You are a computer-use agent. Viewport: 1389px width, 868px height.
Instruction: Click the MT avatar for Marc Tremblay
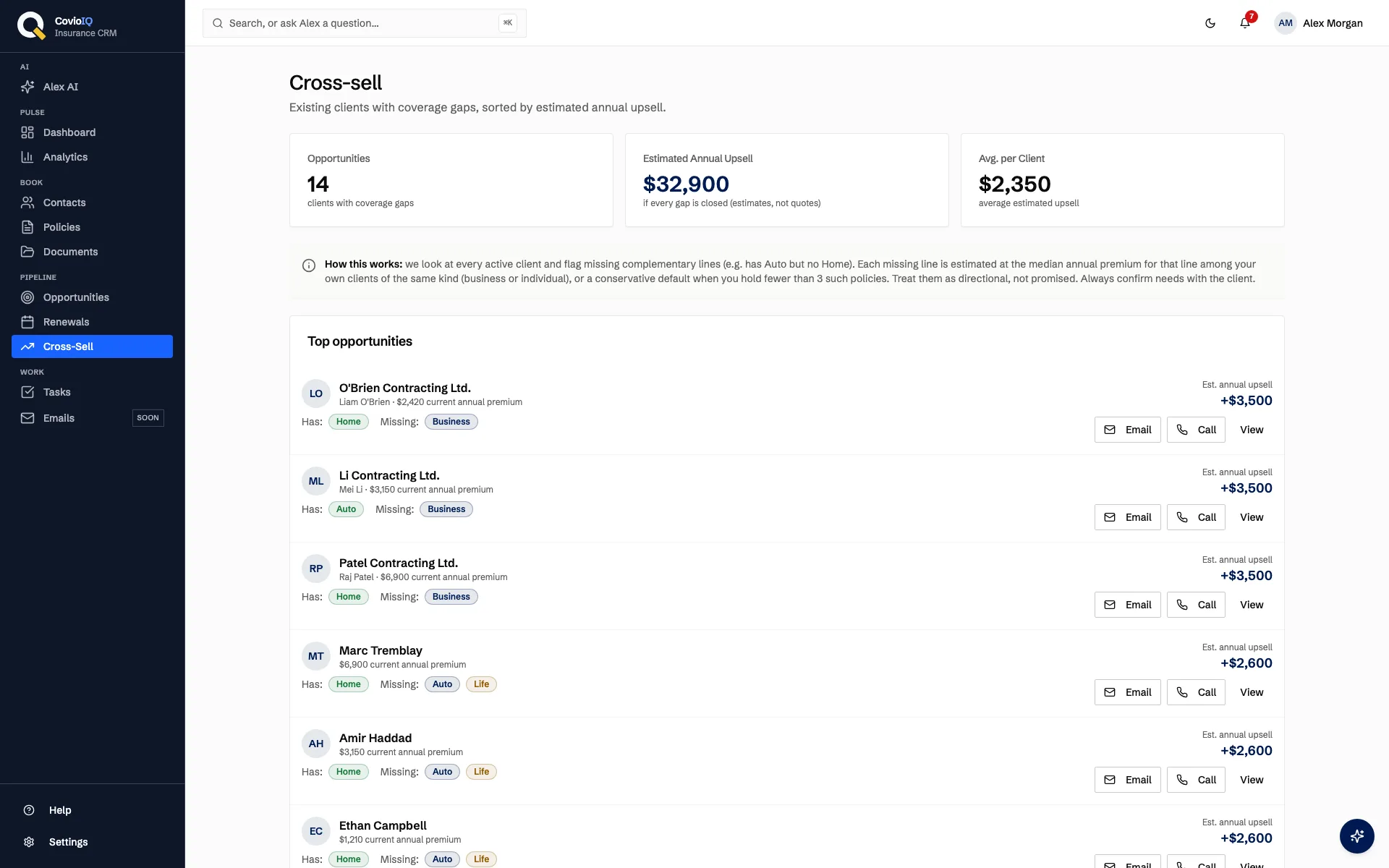(x=316, y=656)
